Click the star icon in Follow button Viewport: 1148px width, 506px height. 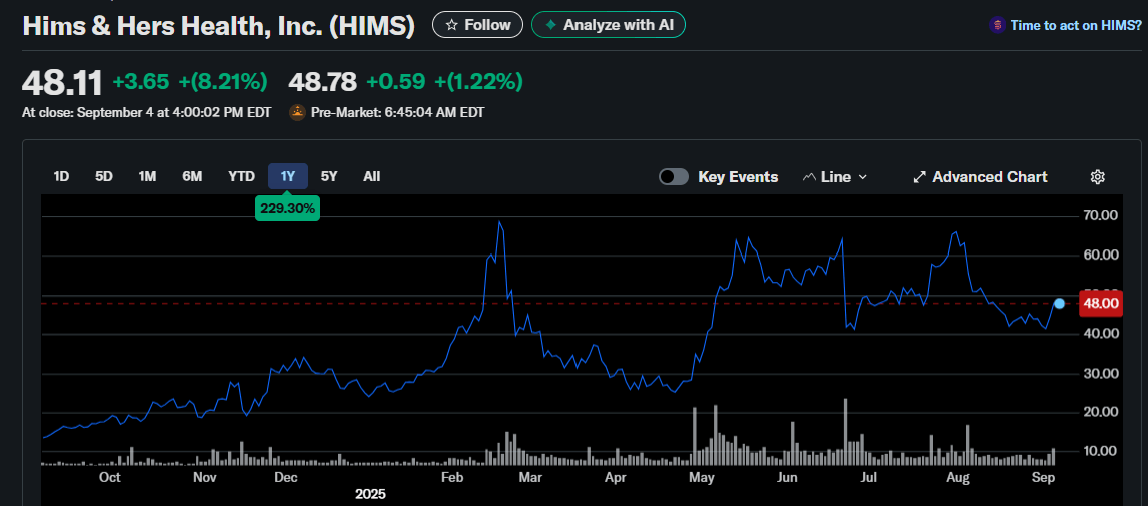click(452, 25)
